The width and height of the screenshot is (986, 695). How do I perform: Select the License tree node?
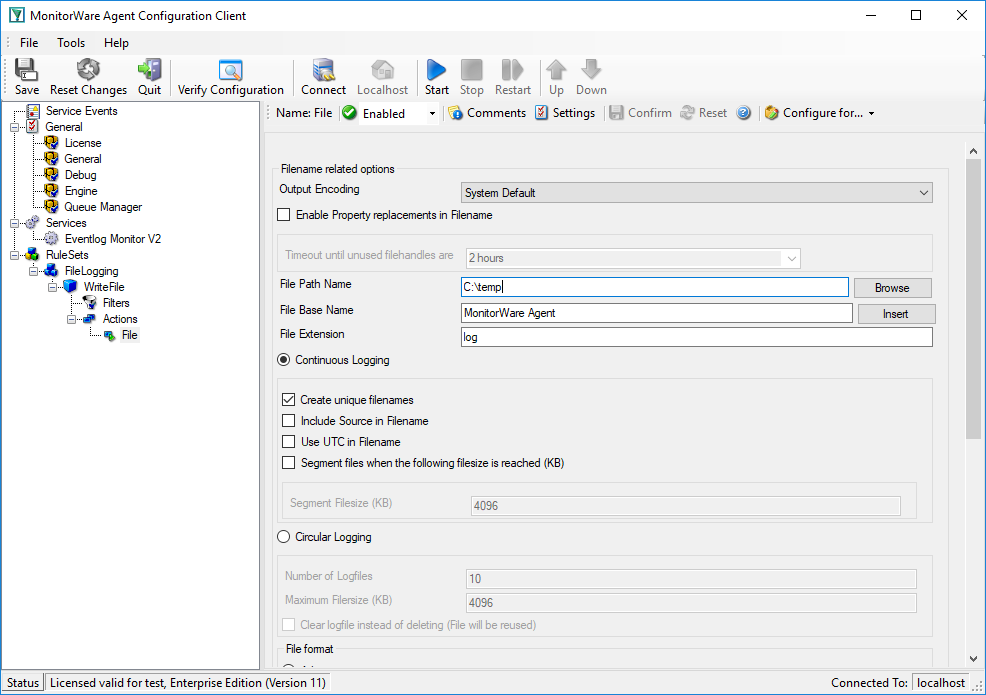pos(82,143)
